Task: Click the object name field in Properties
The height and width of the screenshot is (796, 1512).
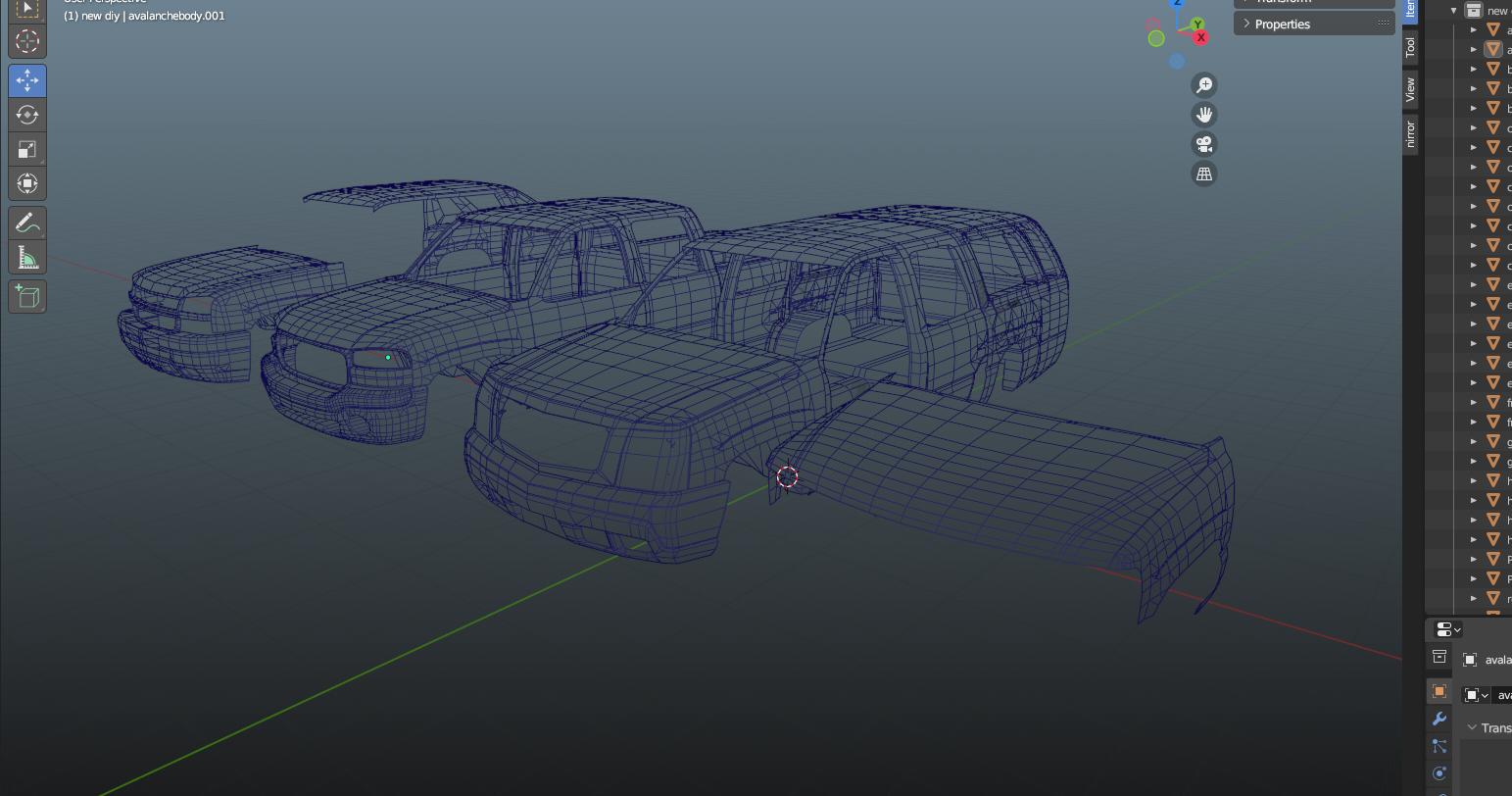Action: (1500, 695)
